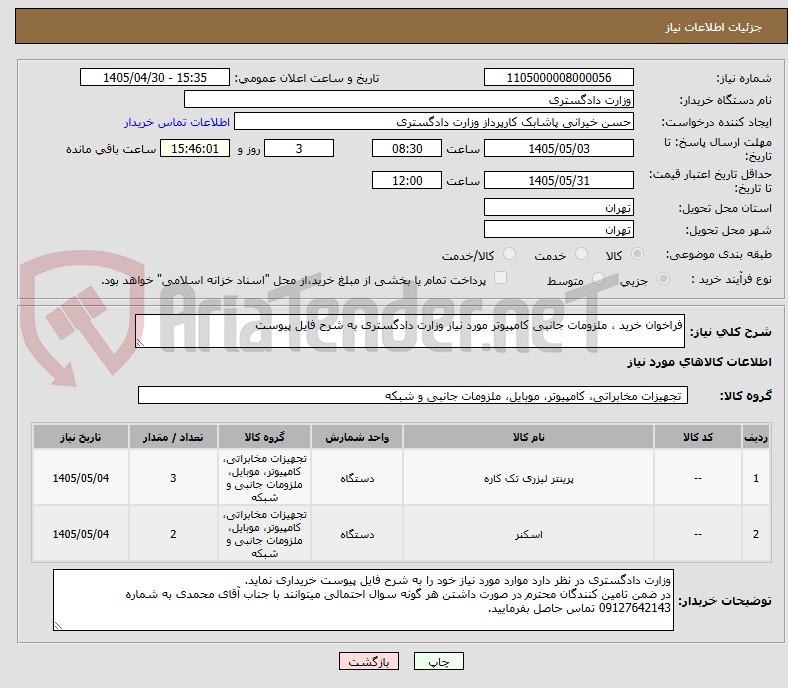
Task: Click the resize handle of the description textarea
Action: pos(140,343)
